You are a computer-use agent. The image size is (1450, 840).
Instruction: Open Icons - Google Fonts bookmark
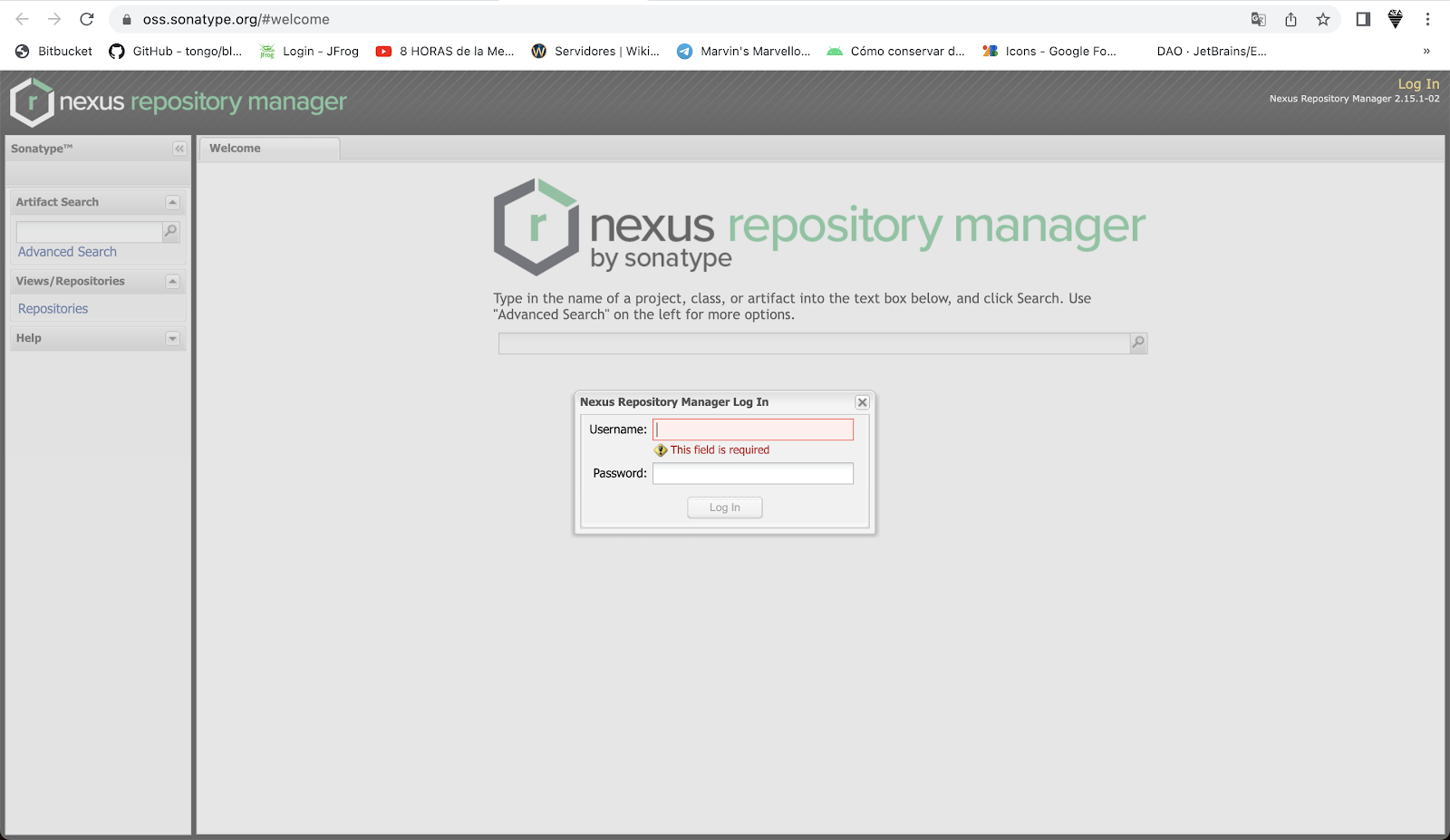(x=1049, y=52)
